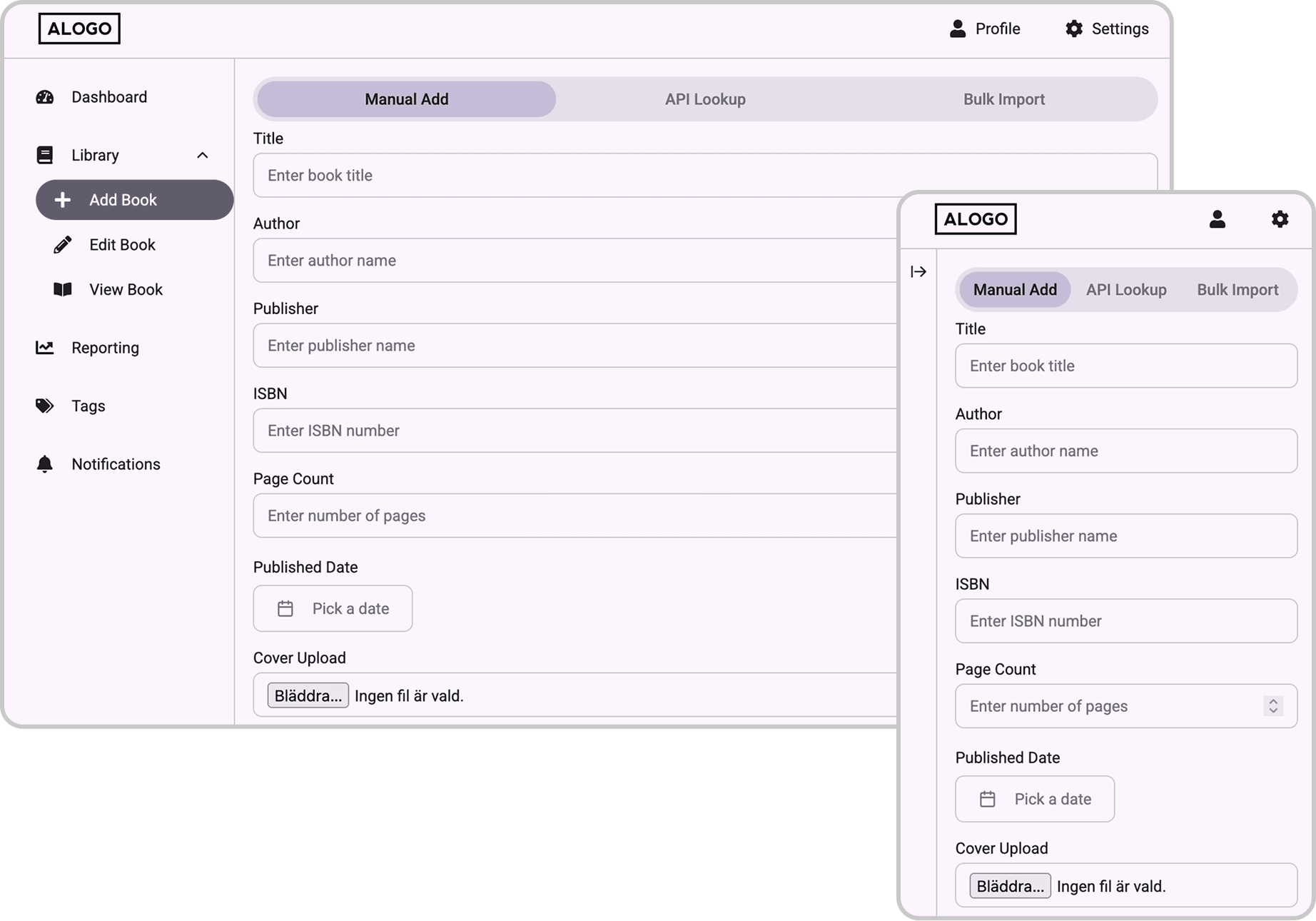
Task: Collapse the Library section chevron
Action: click(203, 155)
